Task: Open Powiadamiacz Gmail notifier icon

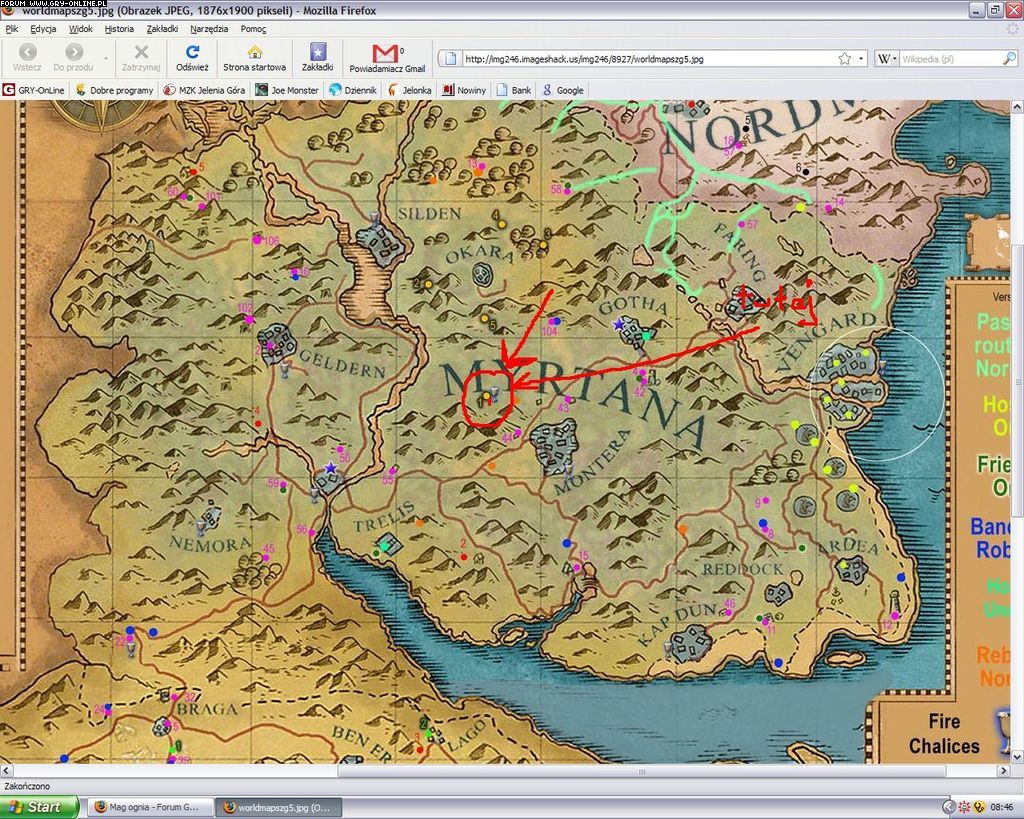Action: point(386,57)
